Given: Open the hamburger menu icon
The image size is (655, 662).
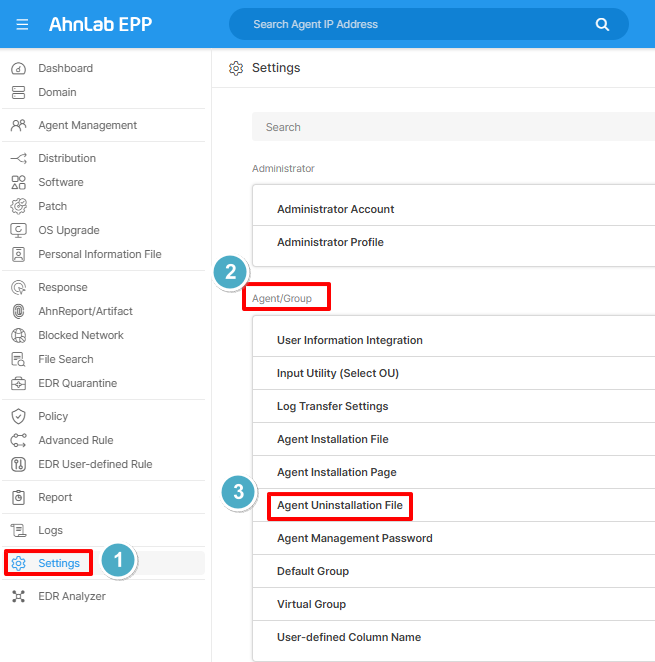Looking at the screenshot, I should tap(22, 24).
